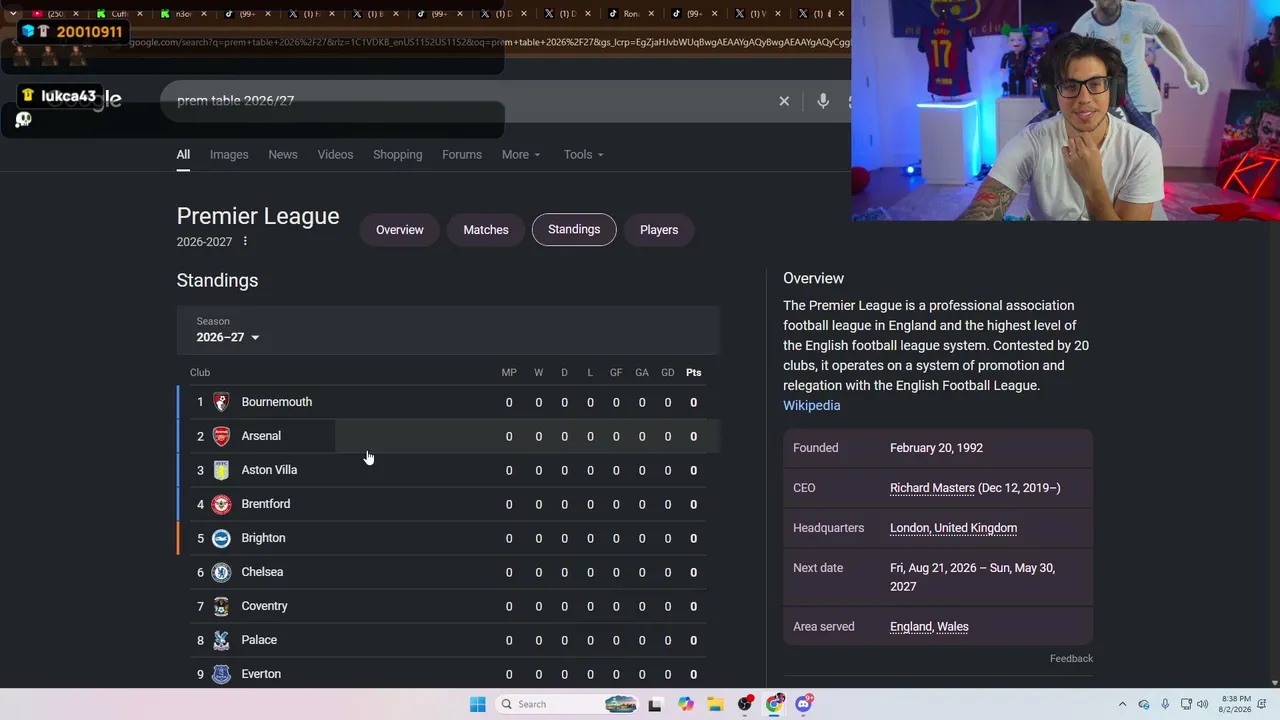Open the Tools dropdown
Screen dimensions: 1280x720
584,155
